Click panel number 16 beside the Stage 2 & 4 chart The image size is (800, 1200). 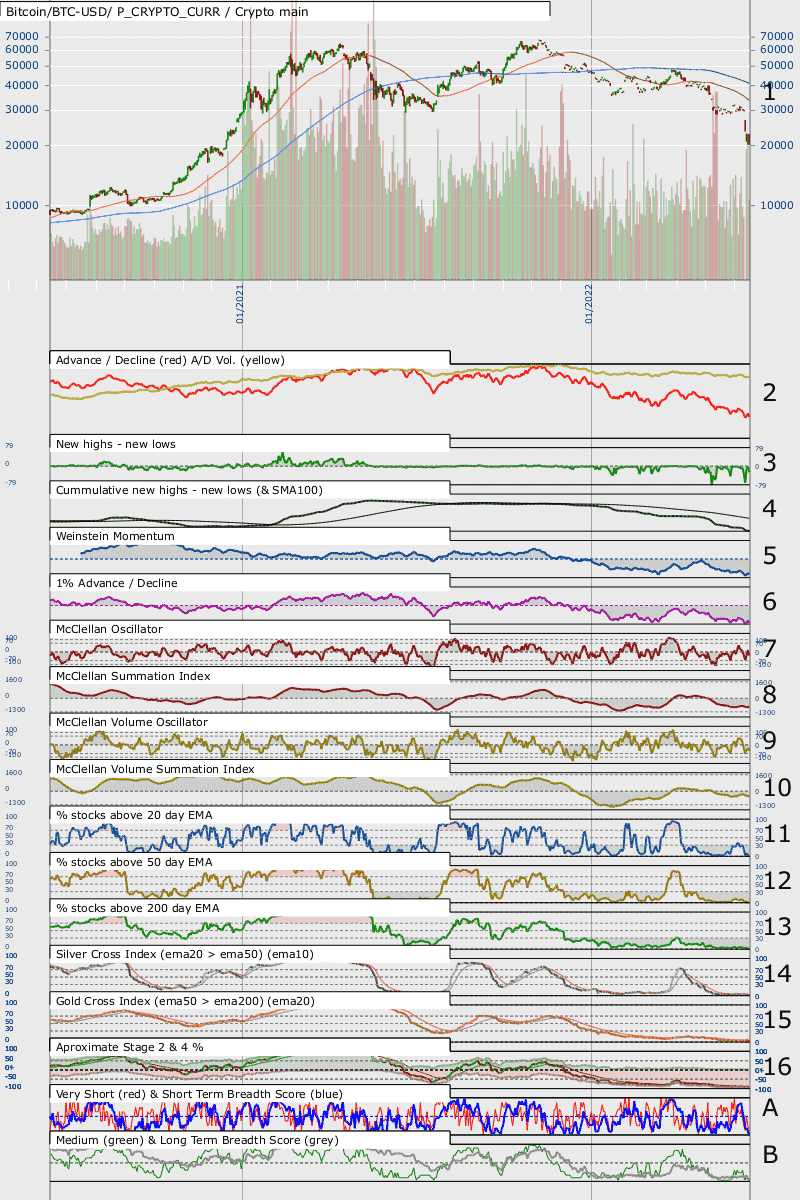776,1067
